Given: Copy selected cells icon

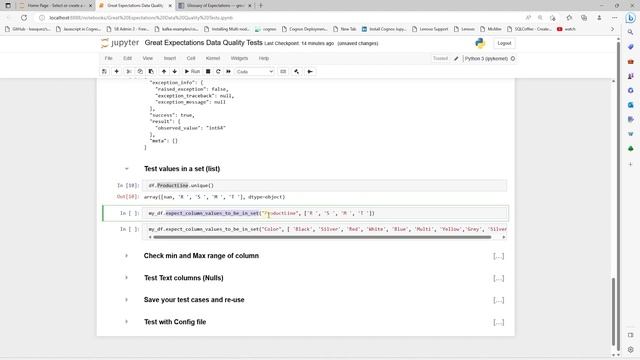Looking at the screenshot, I should click(140, 71).
